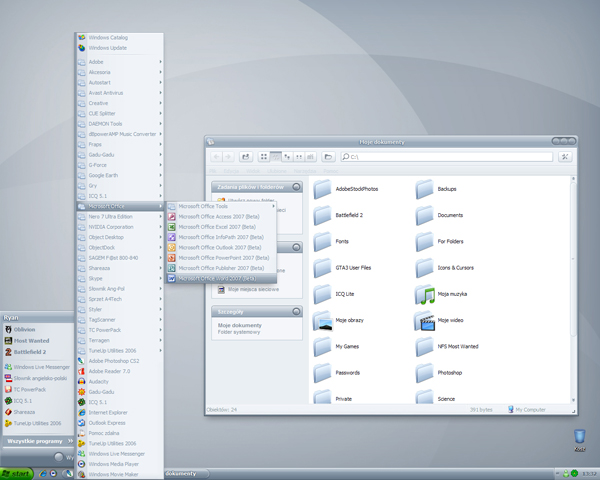Click the tools icon right of address bar

[565, 157]
